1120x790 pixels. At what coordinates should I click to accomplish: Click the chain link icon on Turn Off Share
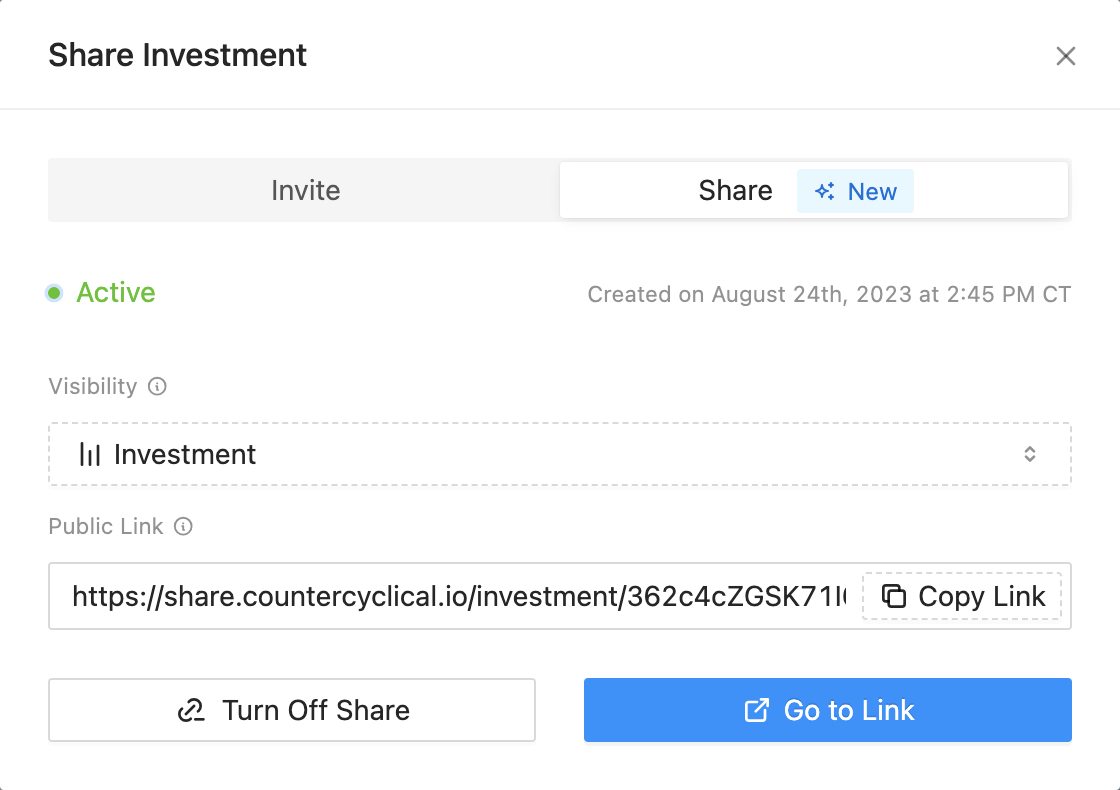coord(191,711)
